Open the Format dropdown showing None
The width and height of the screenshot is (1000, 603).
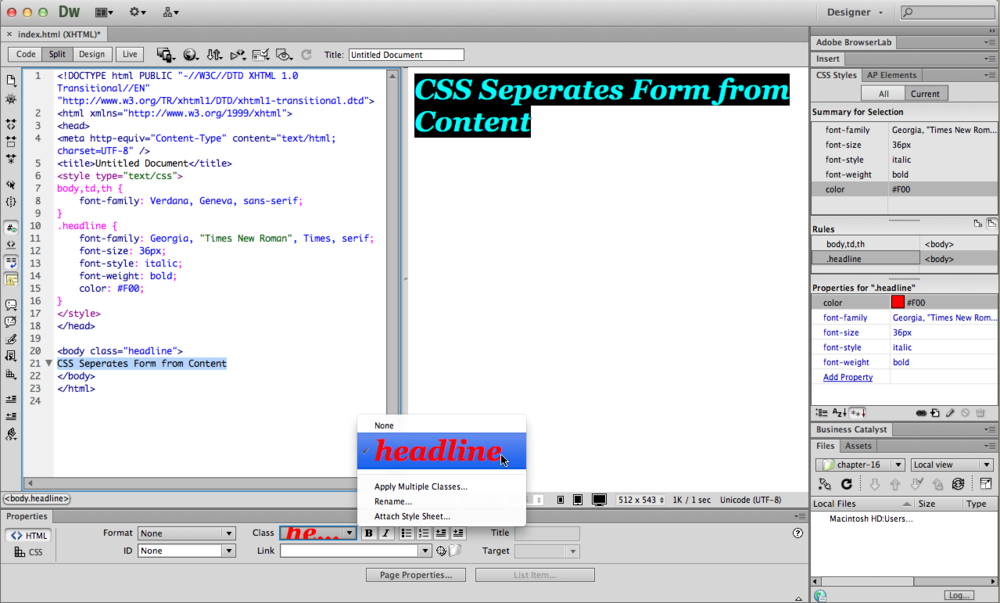tap(186, 533)
